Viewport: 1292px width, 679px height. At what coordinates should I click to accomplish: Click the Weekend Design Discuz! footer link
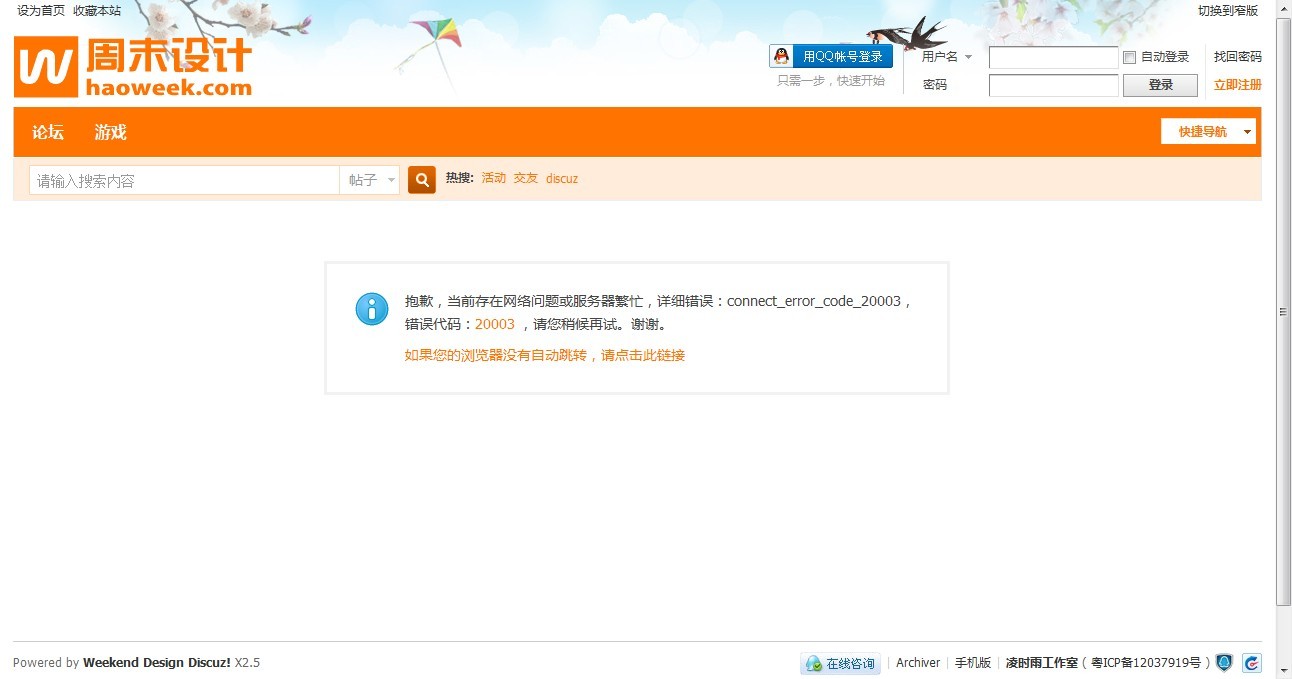[x=157, y=663]
